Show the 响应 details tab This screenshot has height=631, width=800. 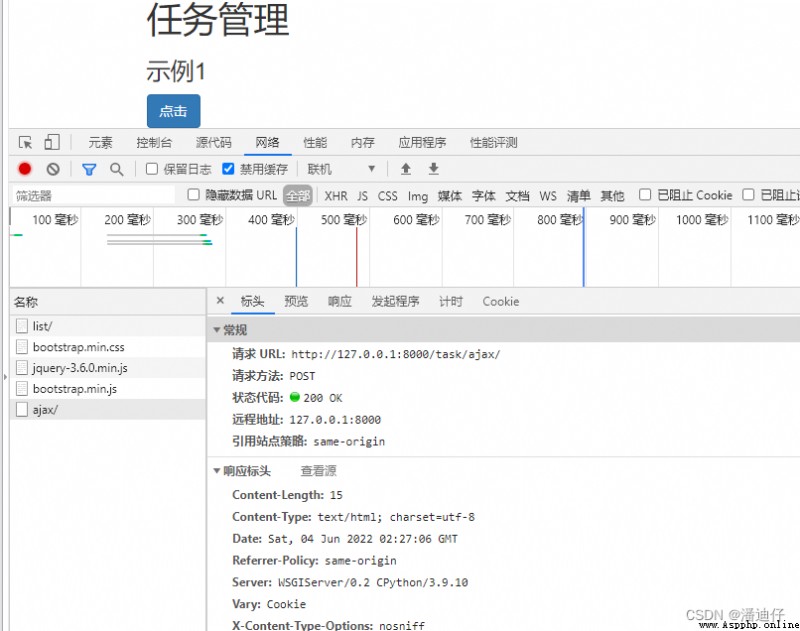pyautogui.click(x=340, y=301)
